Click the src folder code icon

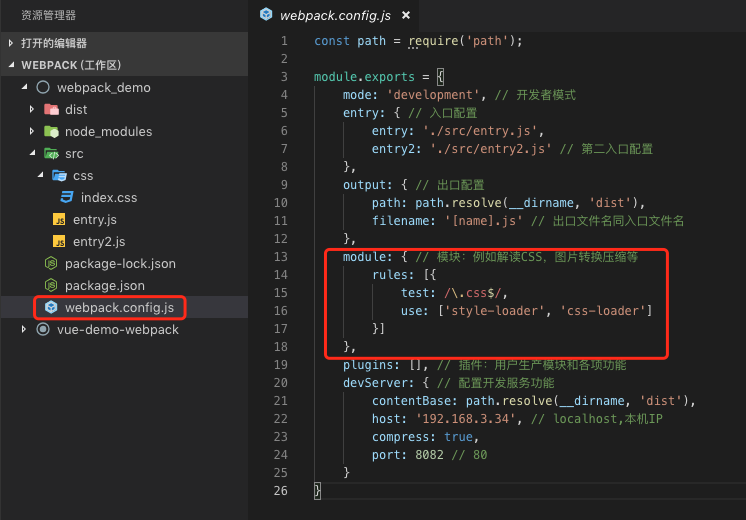click(x=51, y=154)
